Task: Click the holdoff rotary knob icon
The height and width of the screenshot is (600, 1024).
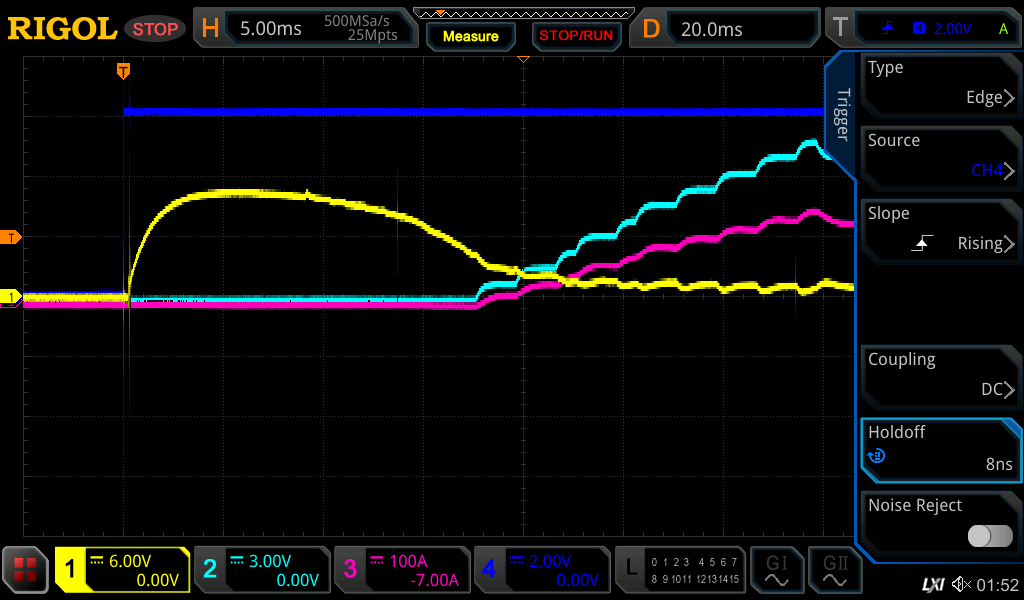Action: [x=877, y=456]
